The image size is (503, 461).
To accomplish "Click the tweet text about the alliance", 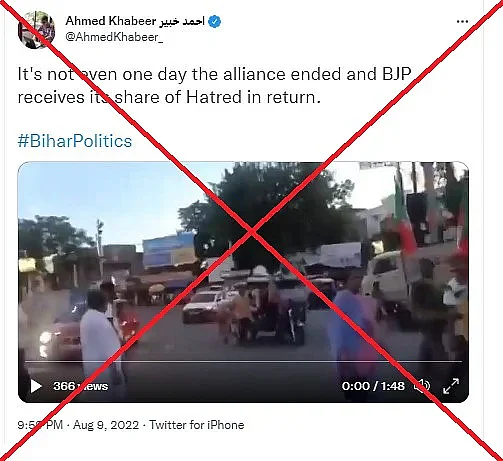I will (x=215, y=86).
